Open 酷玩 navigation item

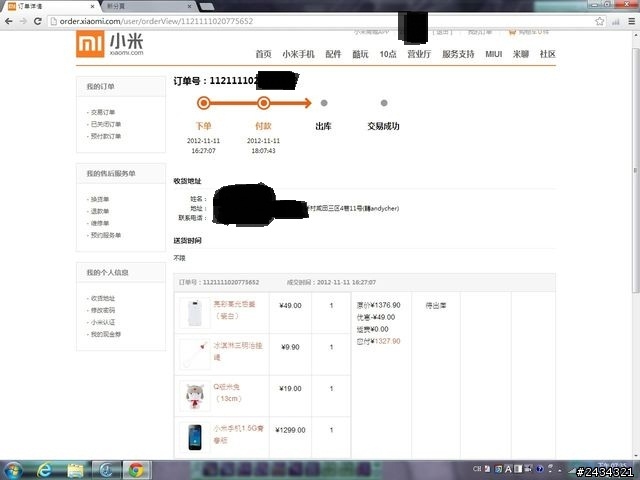click(360, 54)
